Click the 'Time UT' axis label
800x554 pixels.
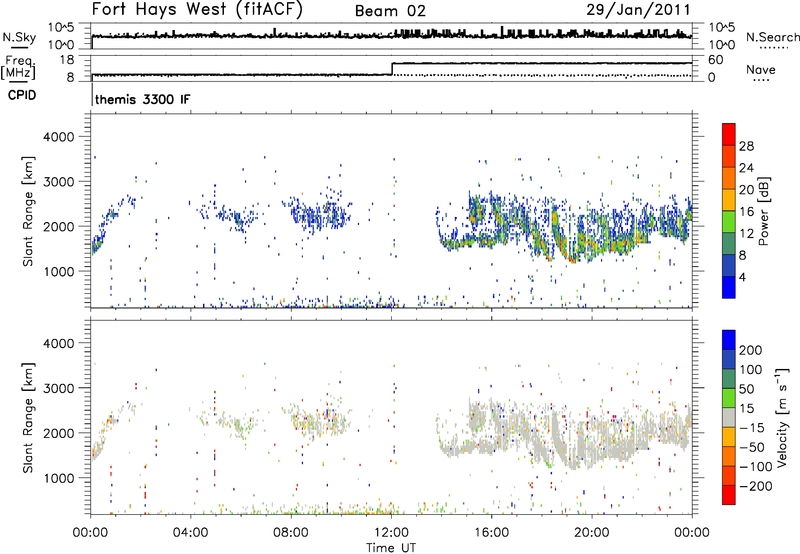point(391,548)
